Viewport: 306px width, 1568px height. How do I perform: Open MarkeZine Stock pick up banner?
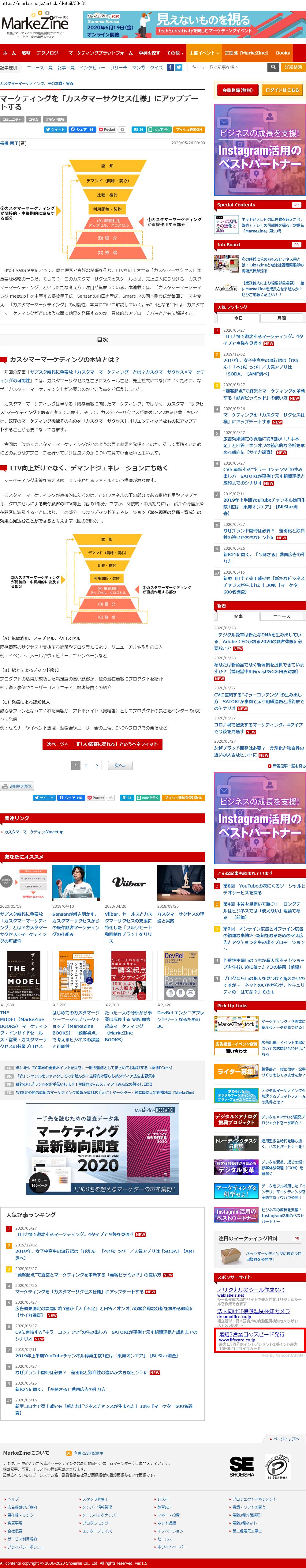click(x=236, y=1024)
